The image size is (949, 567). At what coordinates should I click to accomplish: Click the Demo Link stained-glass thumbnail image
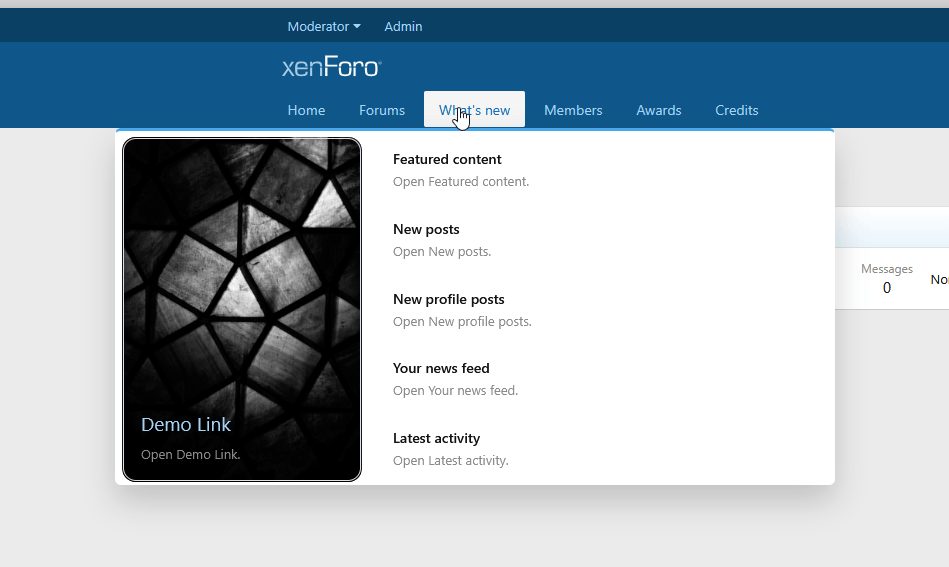pos(241,270)
